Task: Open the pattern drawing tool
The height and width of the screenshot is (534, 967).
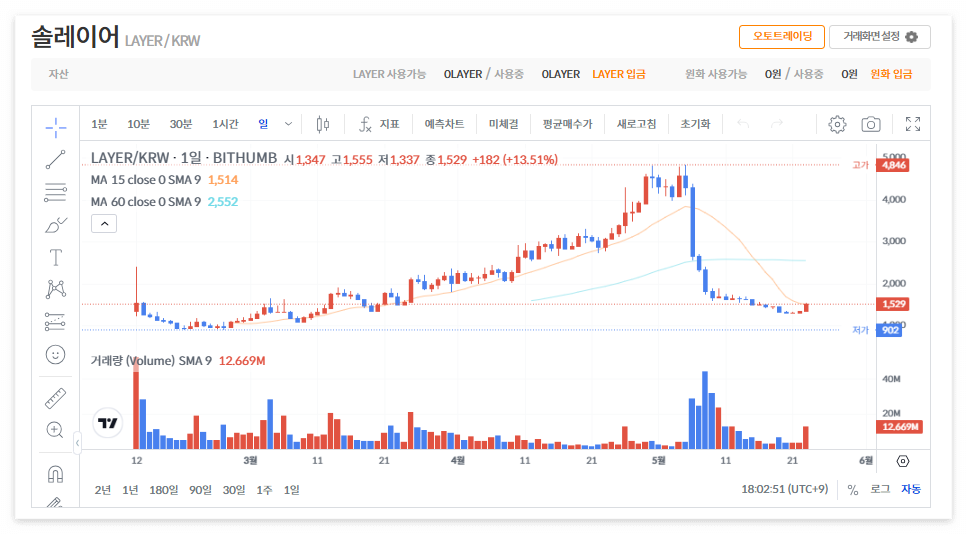Action: pos(56,289)
